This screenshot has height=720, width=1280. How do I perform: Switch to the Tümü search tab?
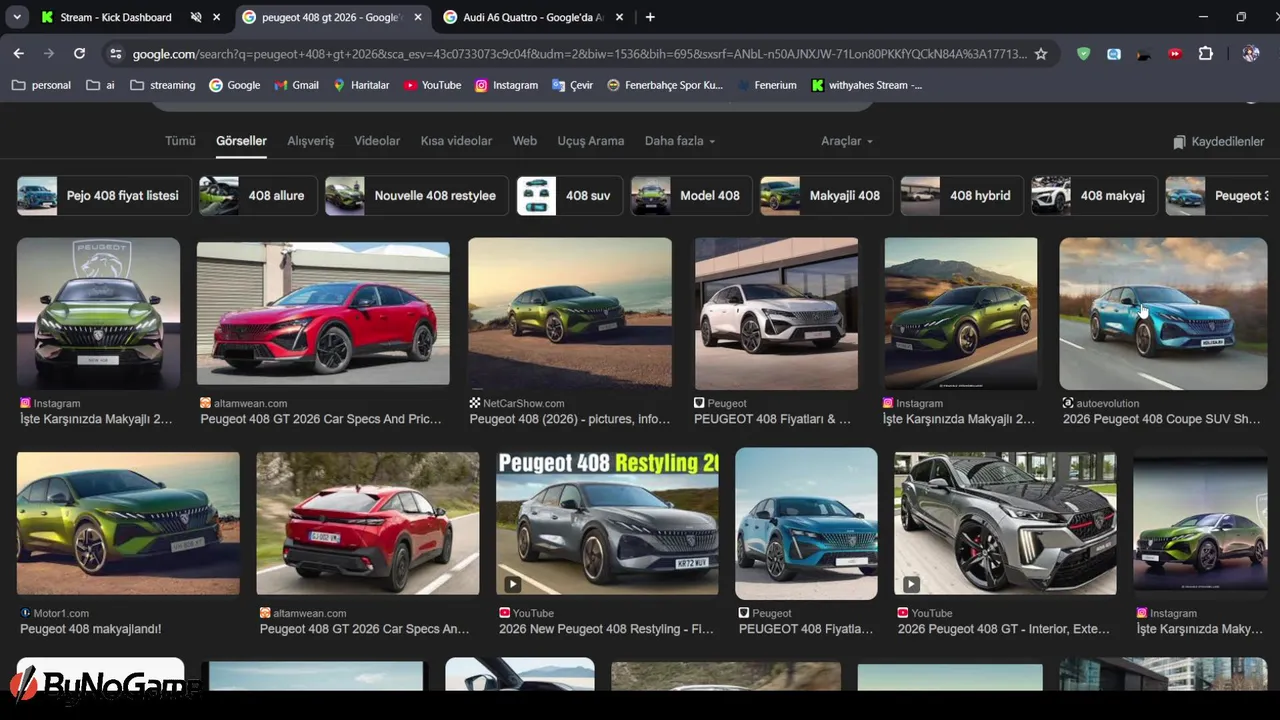click(x=180, y=141)
